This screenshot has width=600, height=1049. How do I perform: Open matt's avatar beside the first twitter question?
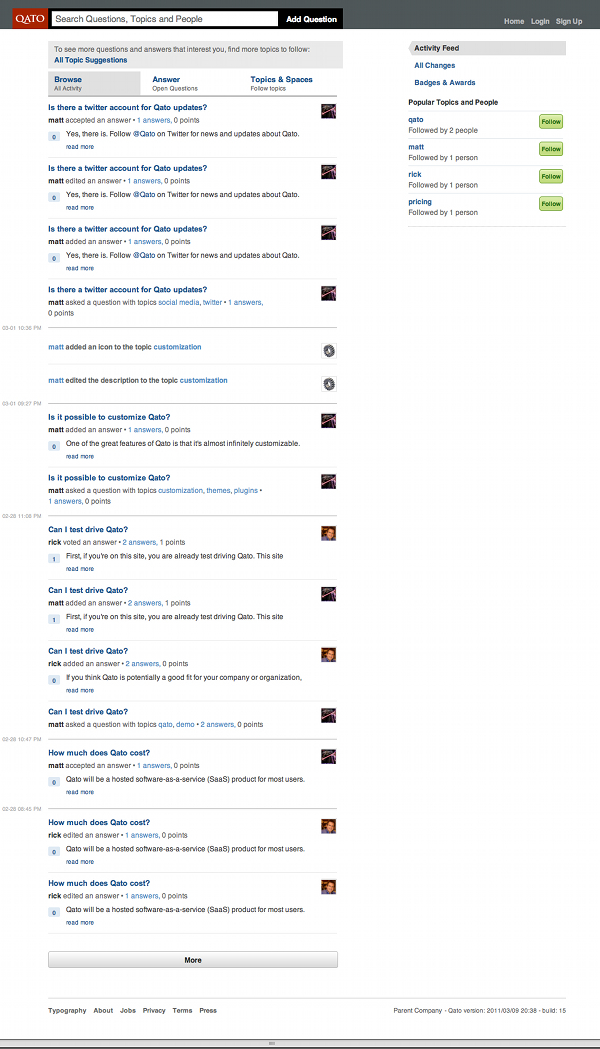tap(328, 111)
